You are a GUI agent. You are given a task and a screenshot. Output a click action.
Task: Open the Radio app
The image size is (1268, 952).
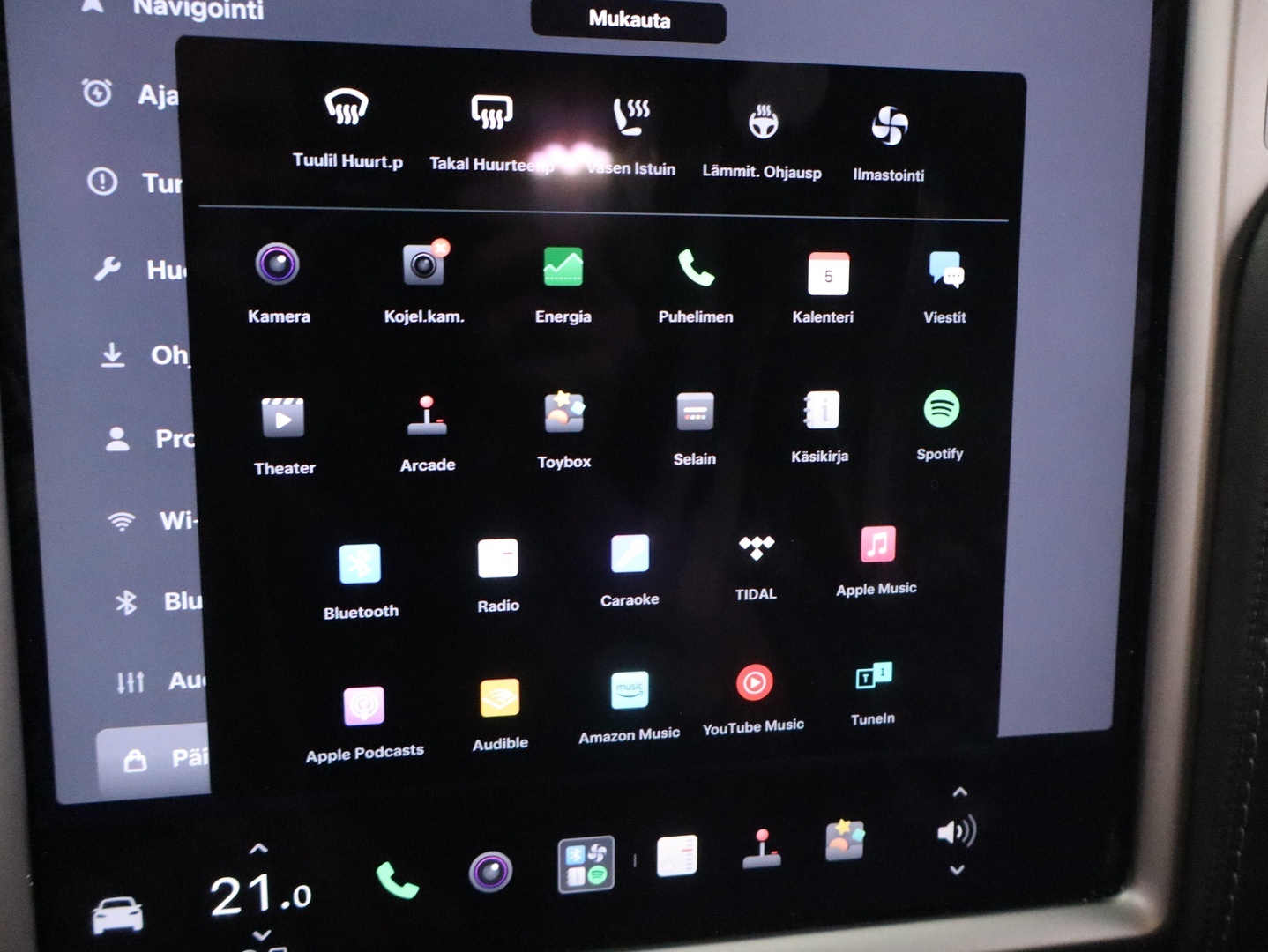click(498, 576)
